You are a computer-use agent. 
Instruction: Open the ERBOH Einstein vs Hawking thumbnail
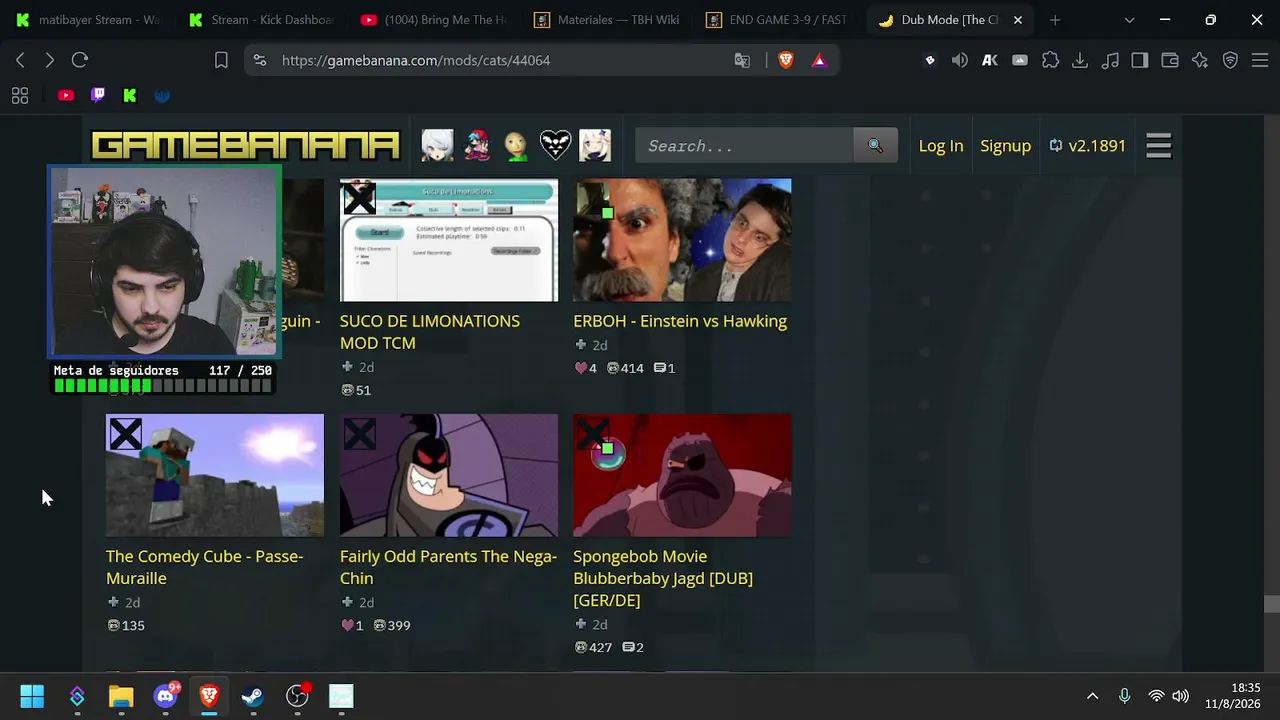682,240
